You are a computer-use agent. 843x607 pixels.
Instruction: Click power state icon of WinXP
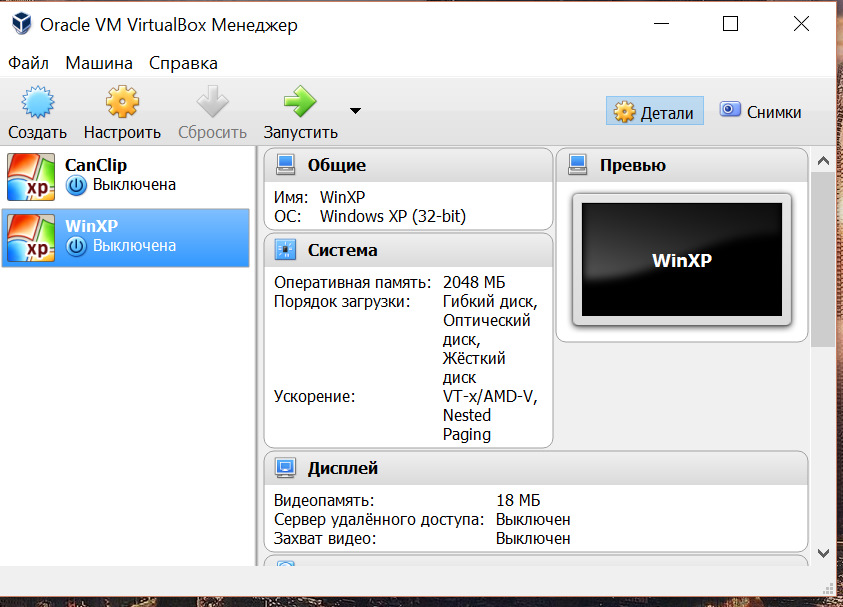(x=76, y=246)
